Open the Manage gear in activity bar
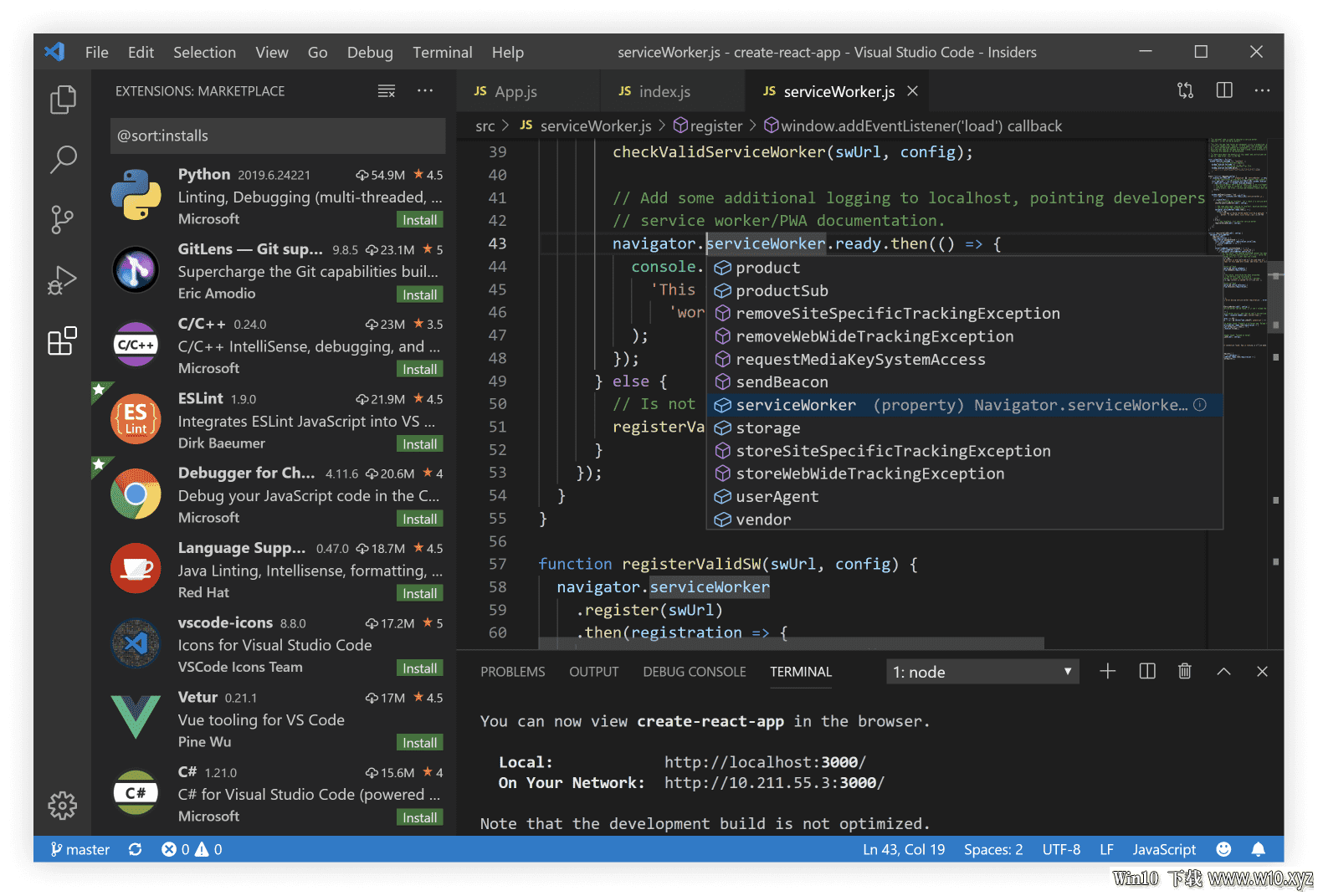 (x=62, y=806)
